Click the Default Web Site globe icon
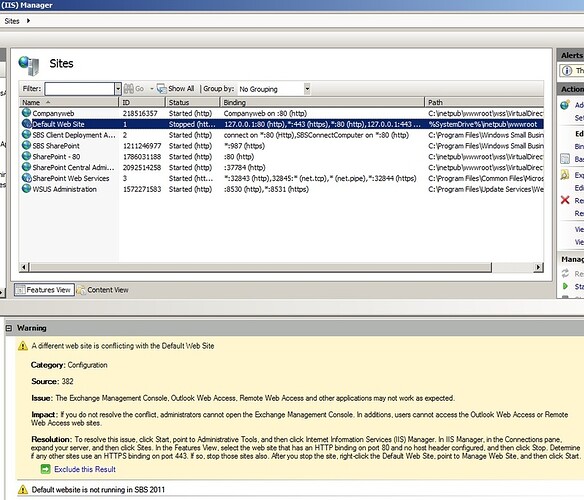The image size is (584, 500). (x=26, y=123)
